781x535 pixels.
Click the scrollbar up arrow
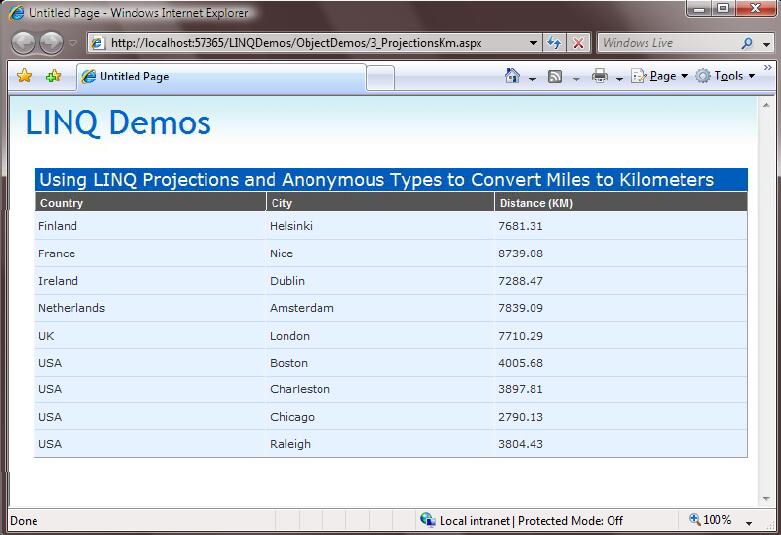pos(766,105)
